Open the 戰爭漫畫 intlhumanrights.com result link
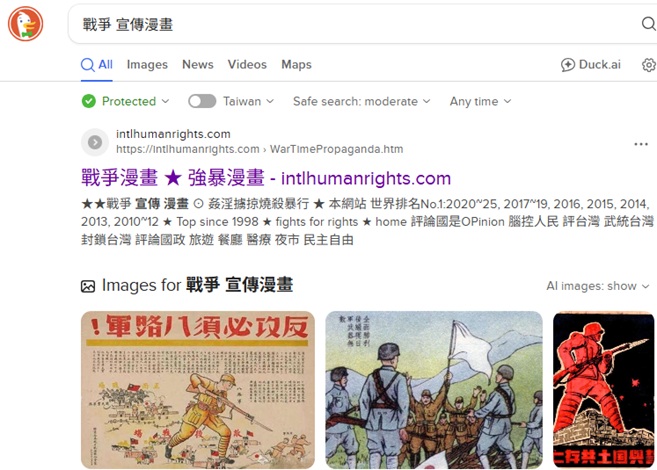Viewport: 657px width, 470px height. point(266,178)
